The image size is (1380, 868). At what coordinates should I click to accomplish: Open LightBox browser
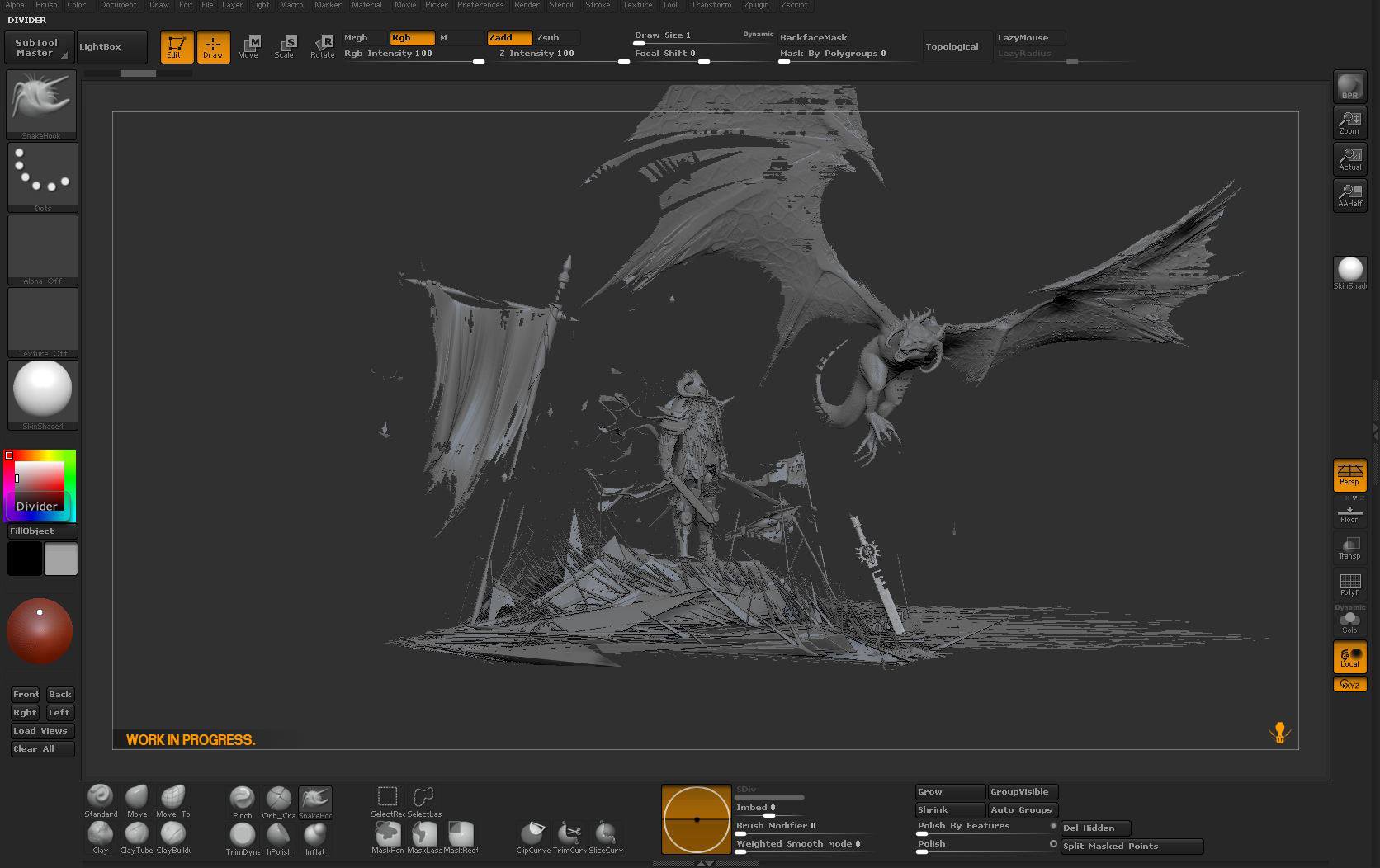tap(111, 47)
